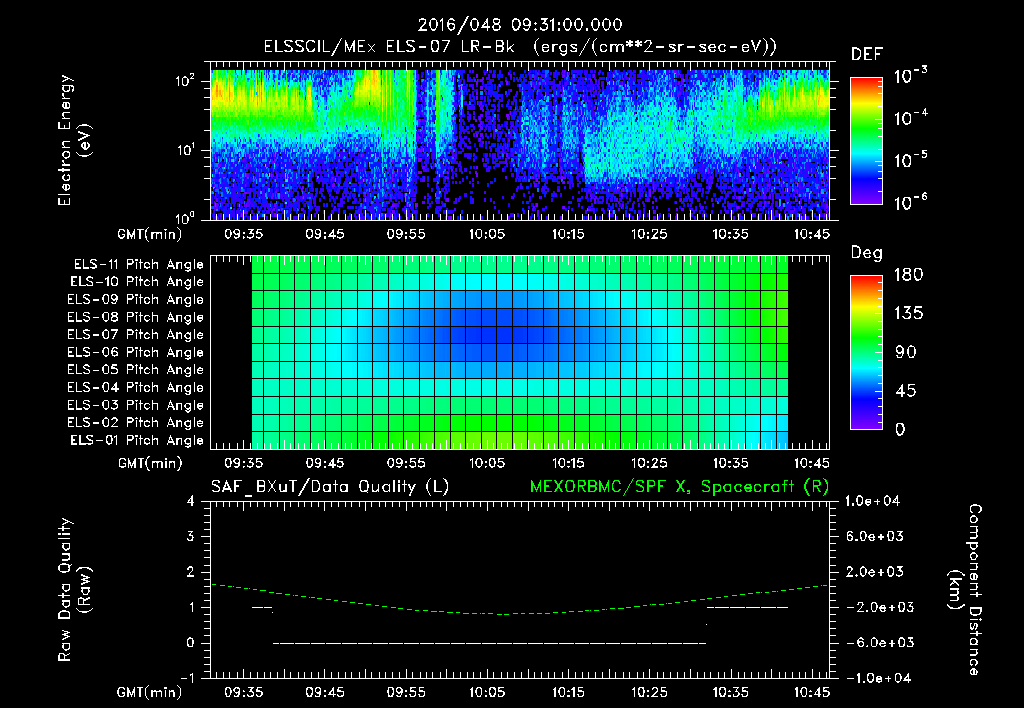Click the '09:35' time tick under the spectrogram
Viewport: 1024px width, 708px height.
coord(244,234)
